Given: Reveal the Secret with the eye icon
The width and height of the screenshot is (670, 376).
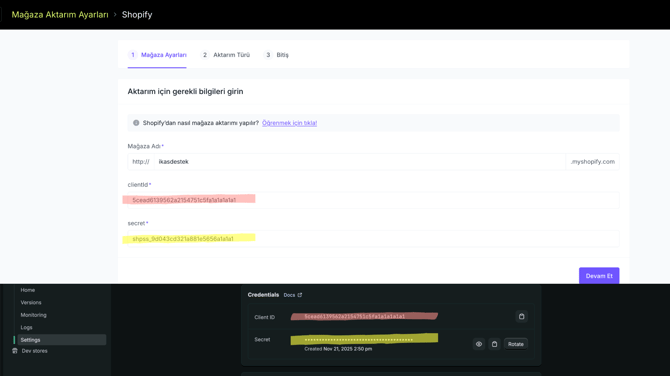Looking at the screenshot, I should click(x=479, y=344).
